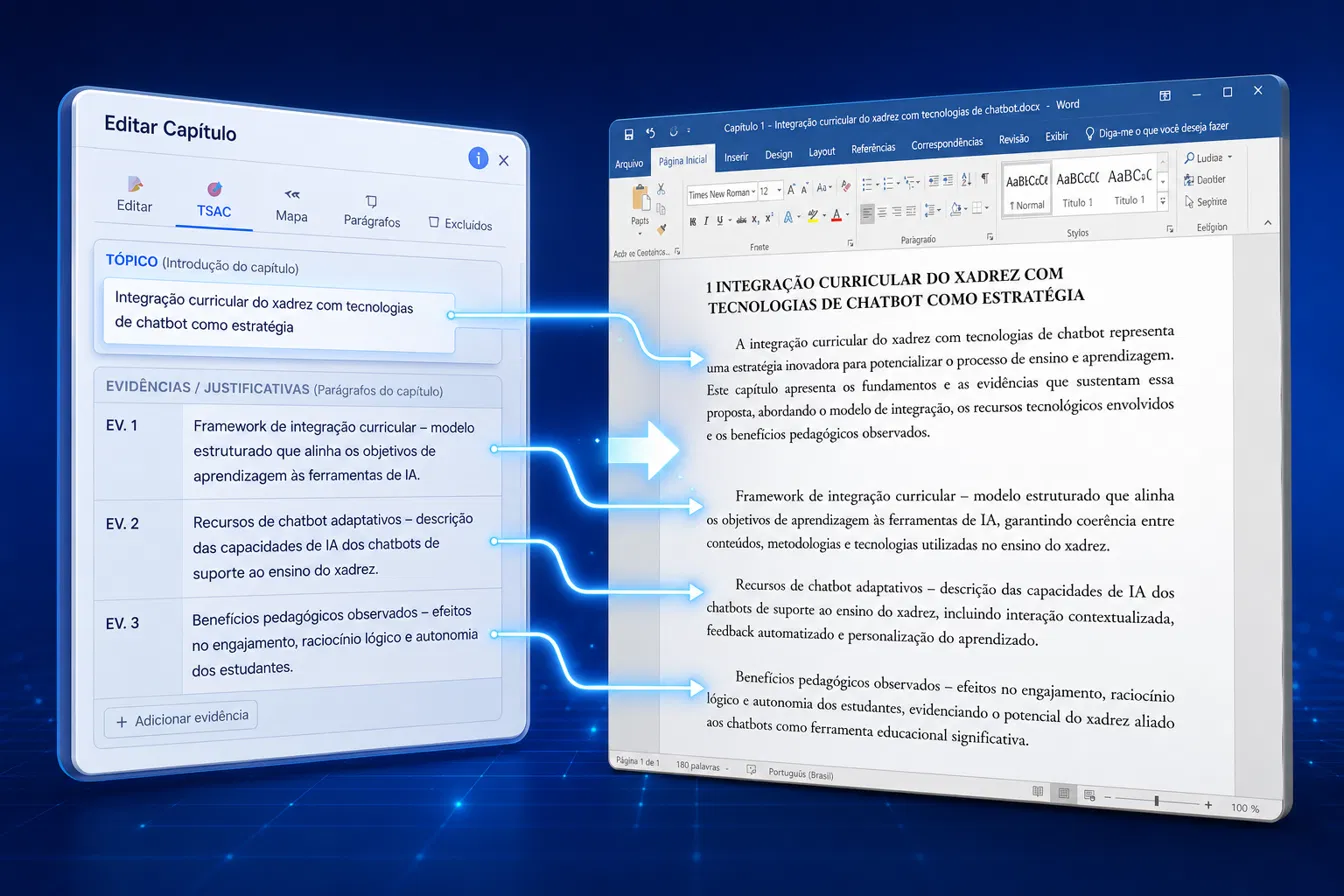The height and width of the screenshot is (896, 1344).
Task: Switch to the Inserir ribbon tab
Action: pos(736,157)
